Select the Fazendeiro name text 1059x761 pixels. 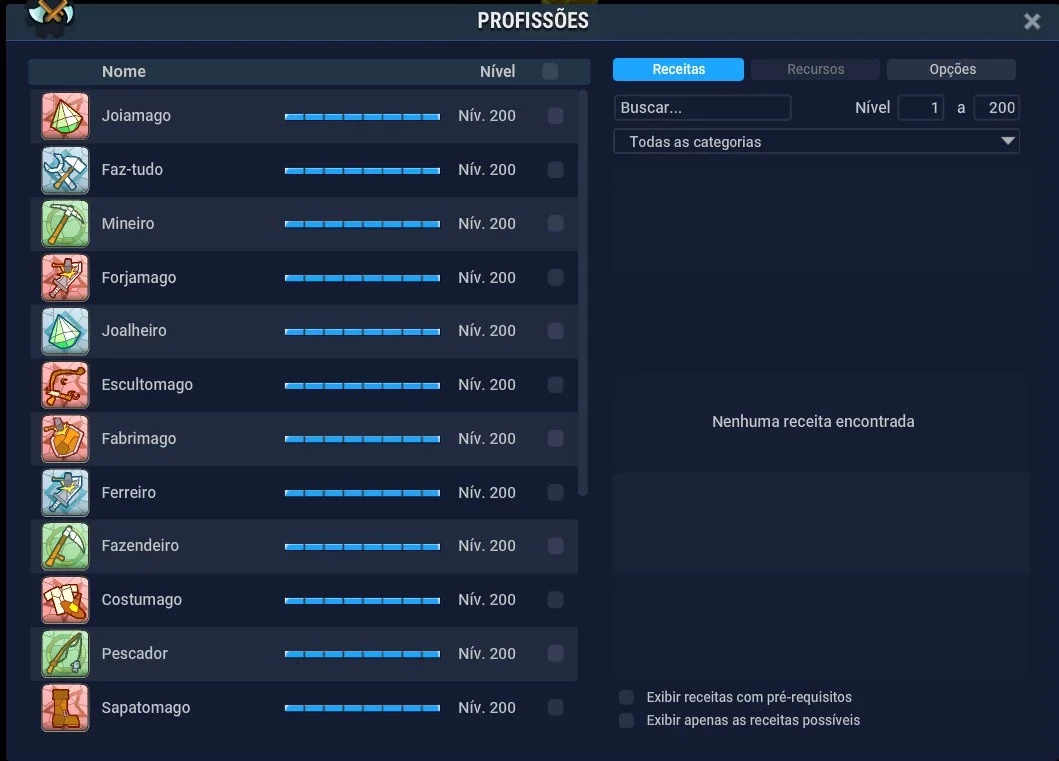[140, 546]
